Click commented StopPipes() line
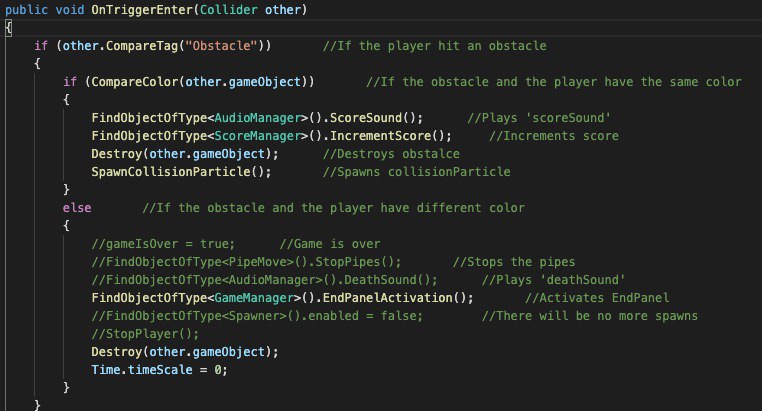The width and height of the screenshot is (762, 411). (246, 261)
